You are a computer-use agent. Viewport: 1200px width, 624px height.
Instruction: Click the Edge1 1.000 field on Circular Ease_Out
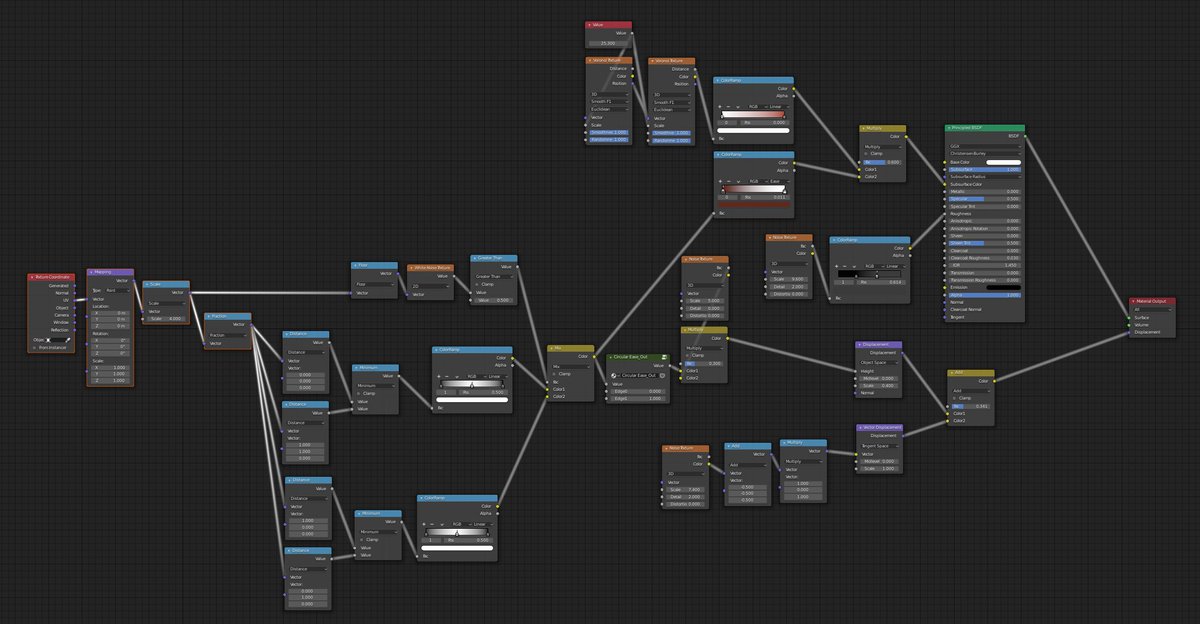638,399
